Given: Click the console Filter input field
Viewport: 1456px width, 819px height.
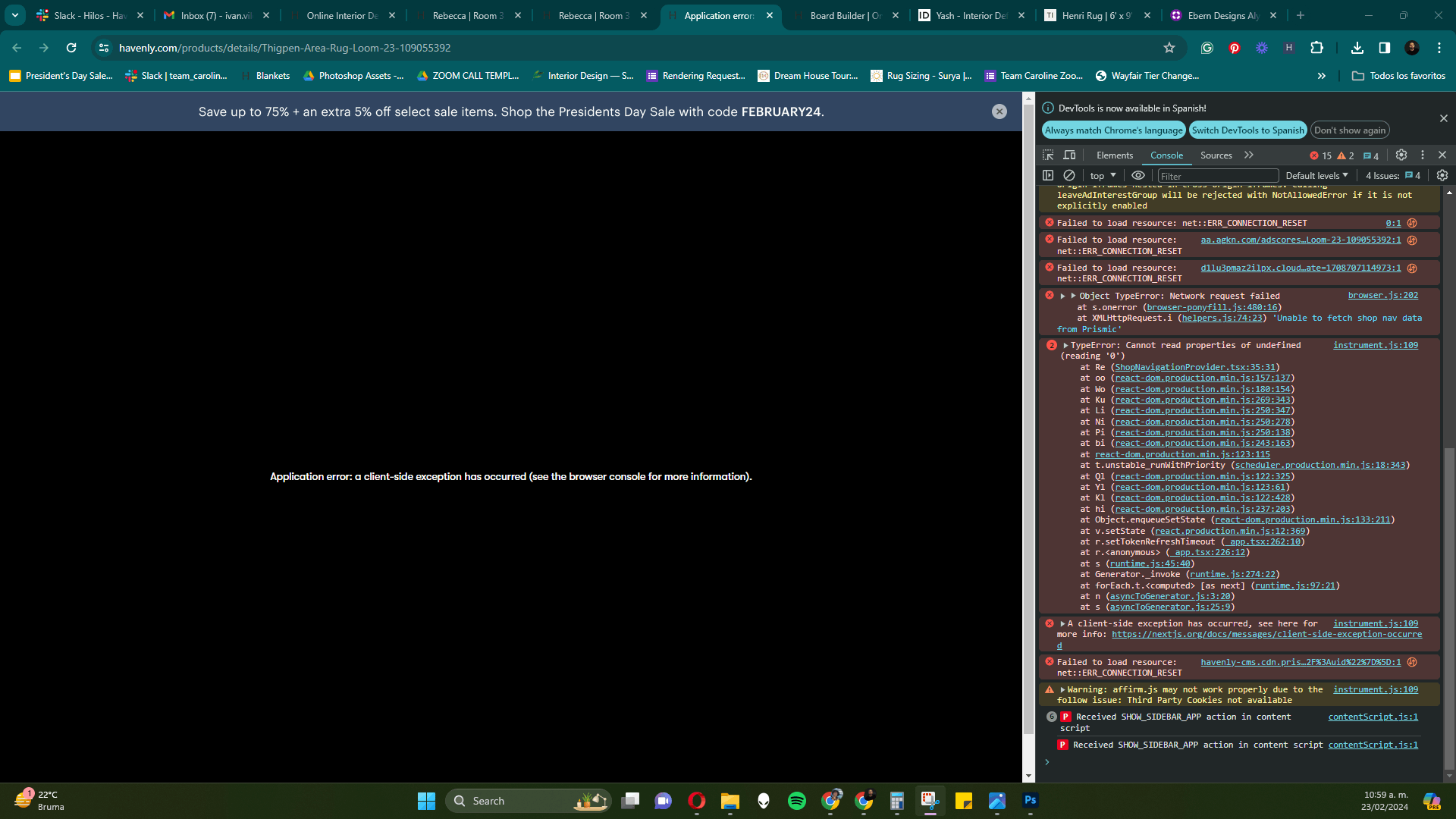Looking at the screenshot, I should click(x=1217, y=176).
